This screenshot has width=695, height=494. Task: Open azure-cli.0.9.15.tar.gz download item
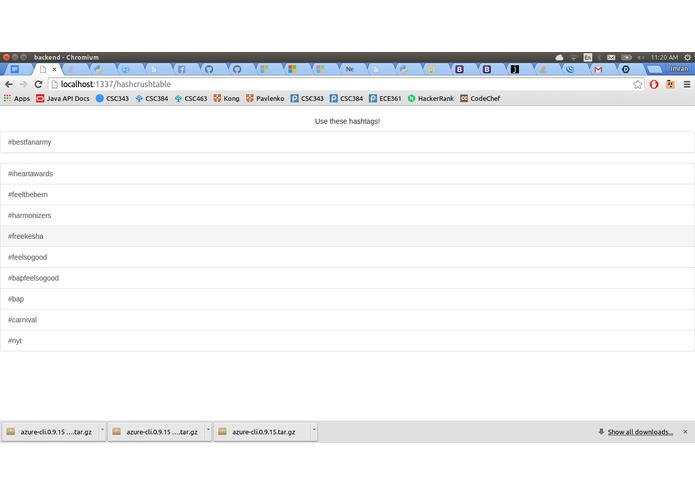pos(262,432)
